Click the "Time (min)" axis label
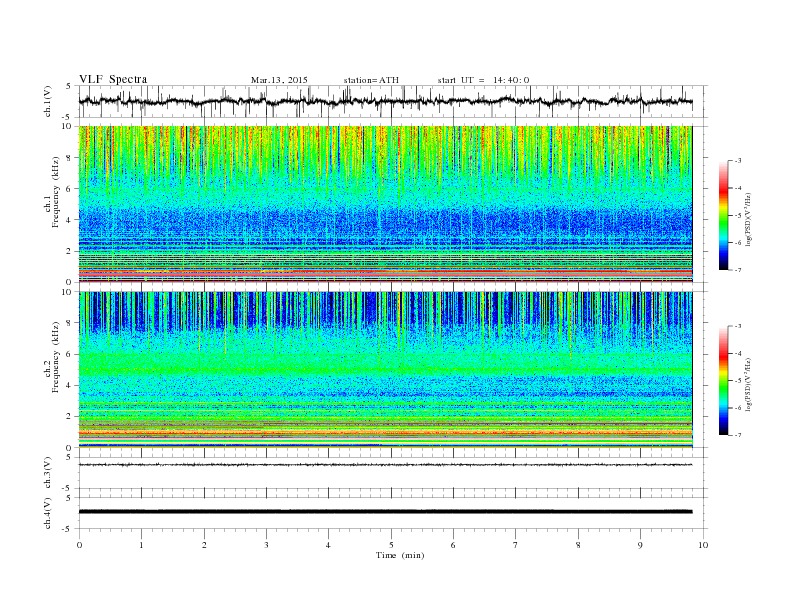The height and width of the screenshot is (612, 792). [400, 555]
